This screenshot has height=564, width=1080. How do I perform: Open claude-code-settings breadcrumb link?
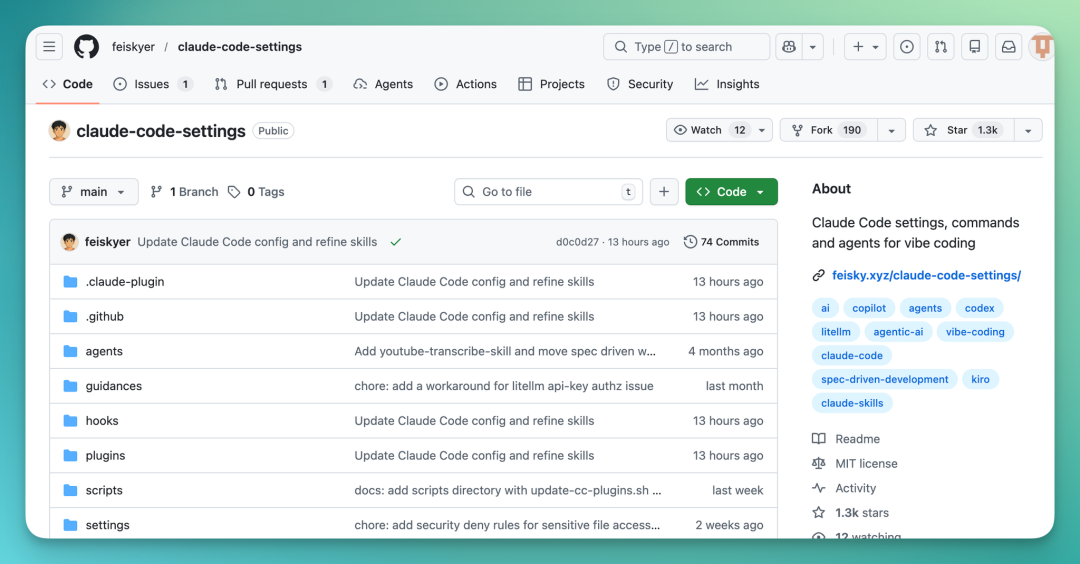240,47
